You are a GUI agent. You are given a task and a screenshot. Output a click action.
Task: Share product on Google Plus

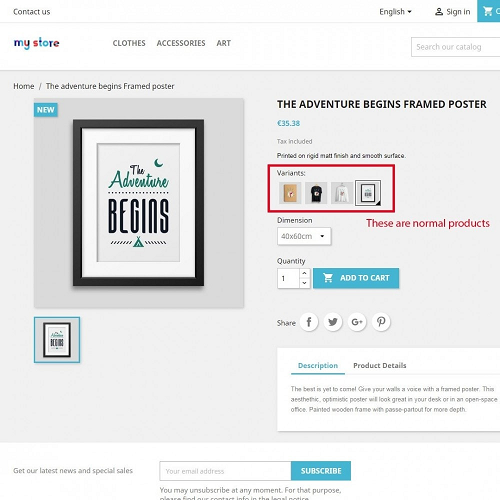357,322
